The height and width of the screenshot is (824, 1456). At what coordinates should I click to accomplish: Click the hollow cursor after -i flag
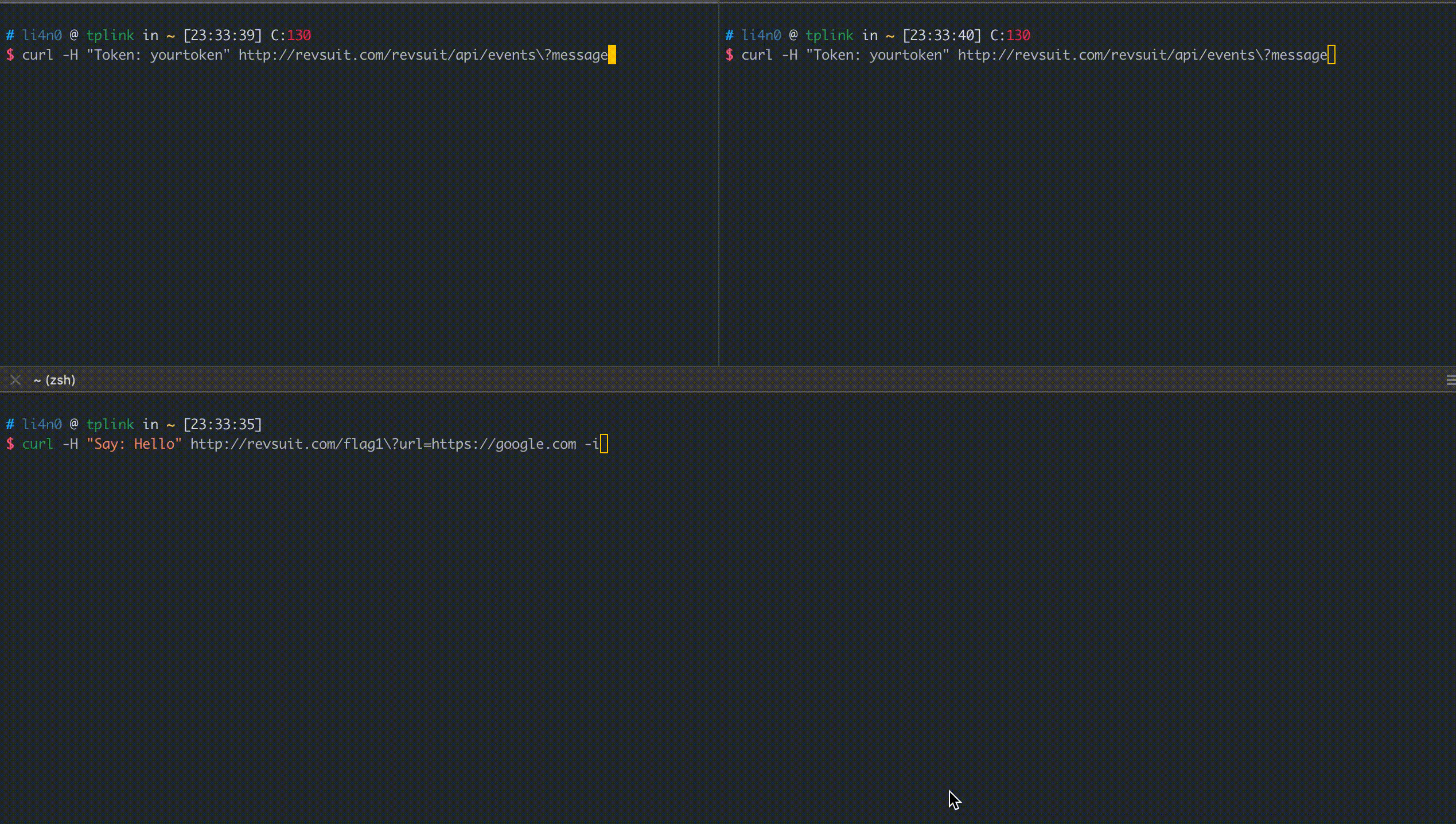point(604,444)
